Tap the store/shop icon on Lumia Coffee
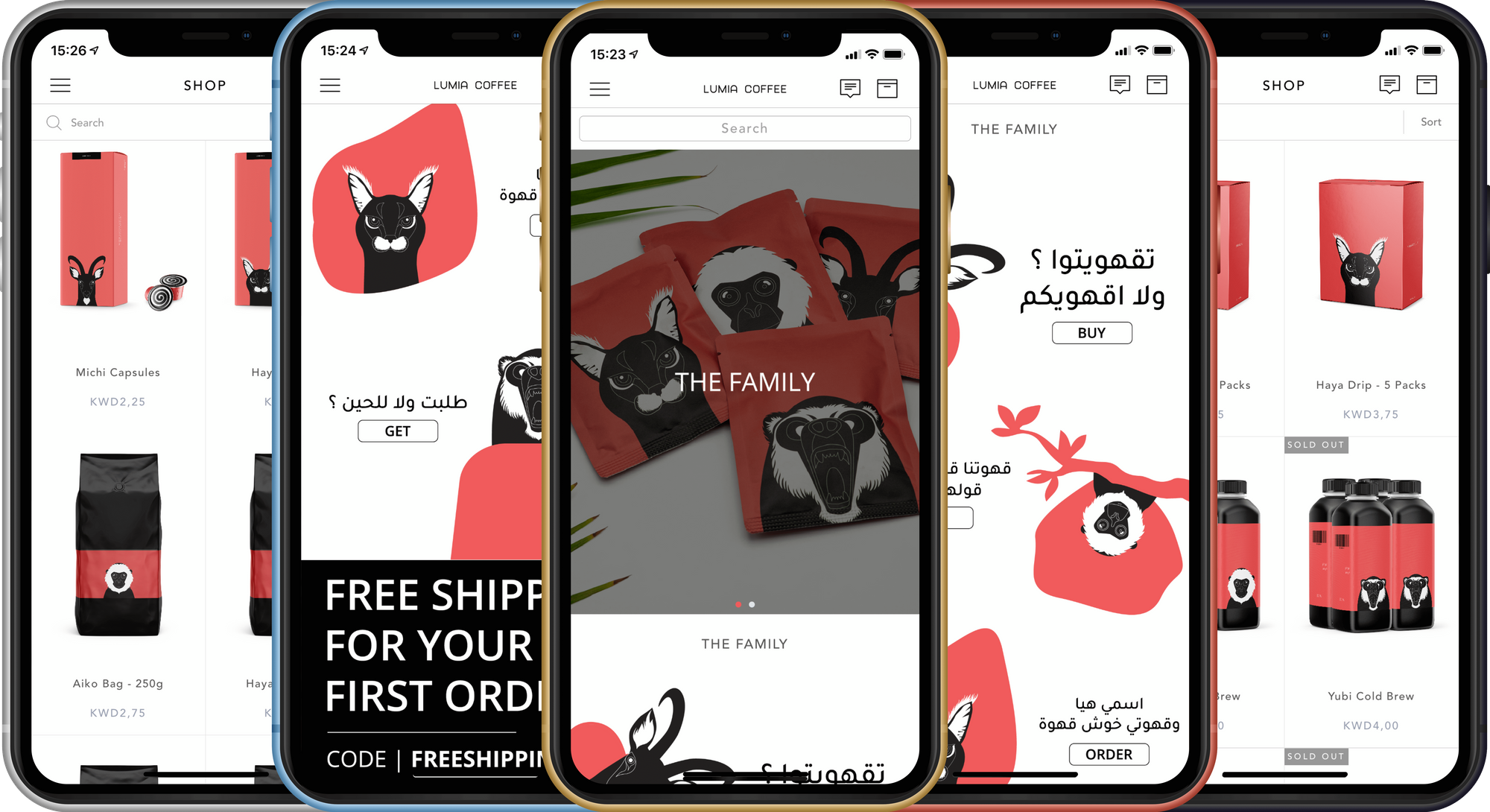Viewport: 1490px width, 812px height. click(x=887, y=88)
